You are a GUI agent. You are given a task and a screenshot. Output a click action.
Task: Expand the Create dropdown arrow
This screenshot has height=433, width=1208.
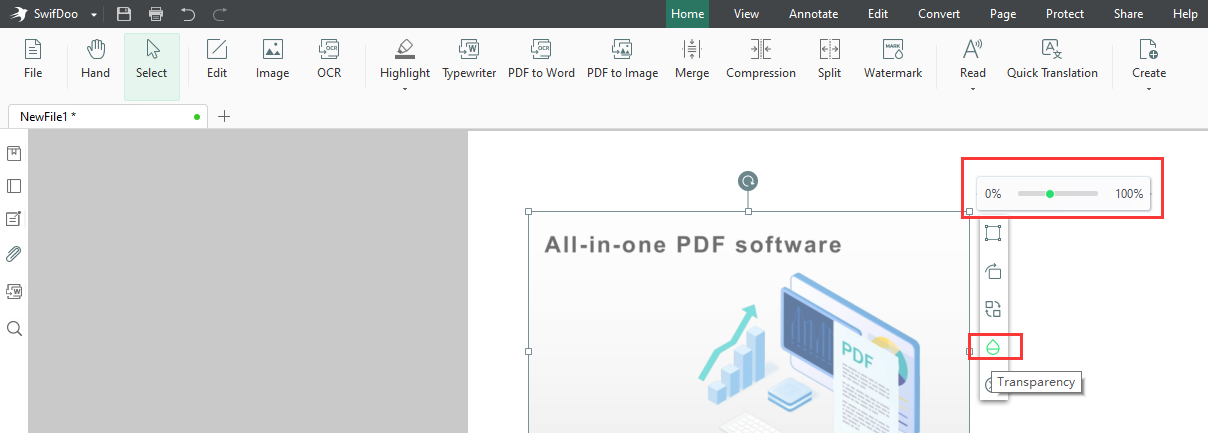point(1149,89)
